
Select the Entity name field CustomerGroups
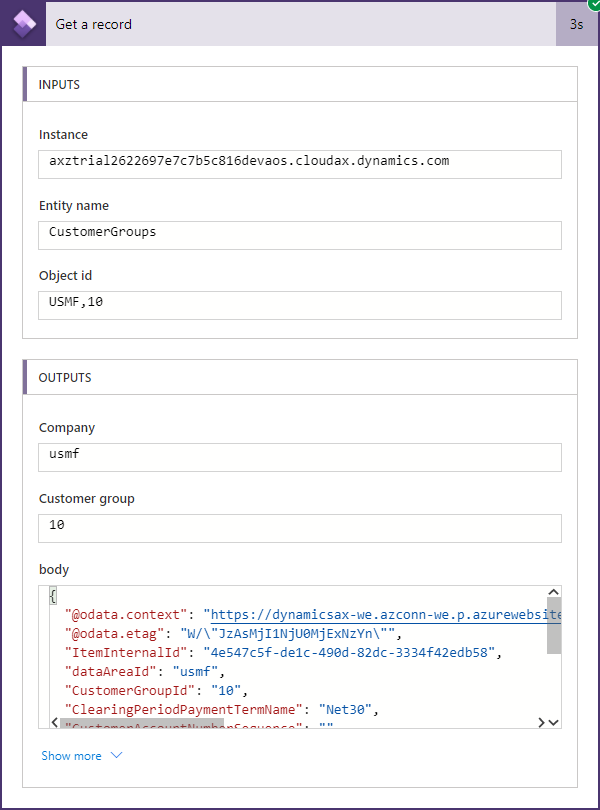300,236
